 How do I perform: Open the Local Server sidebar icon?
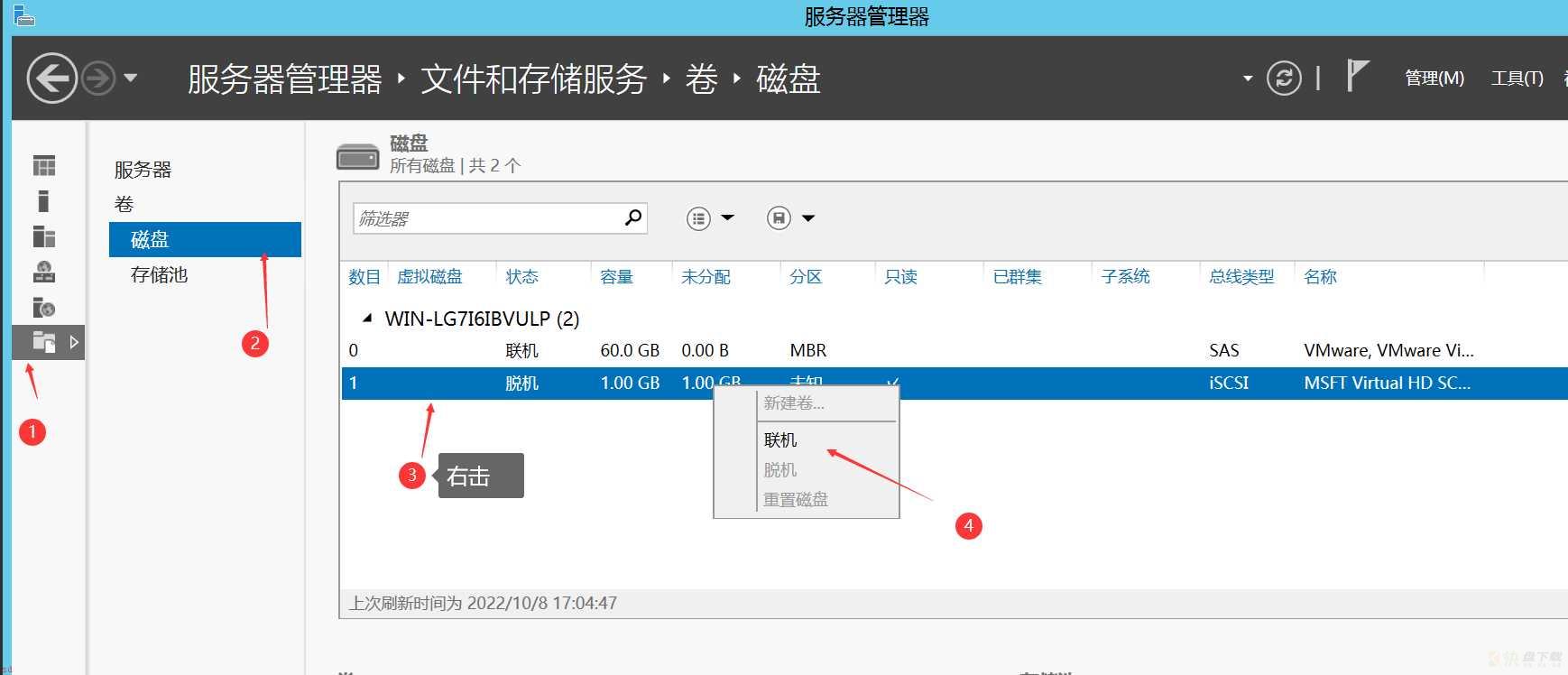point(43,200)
